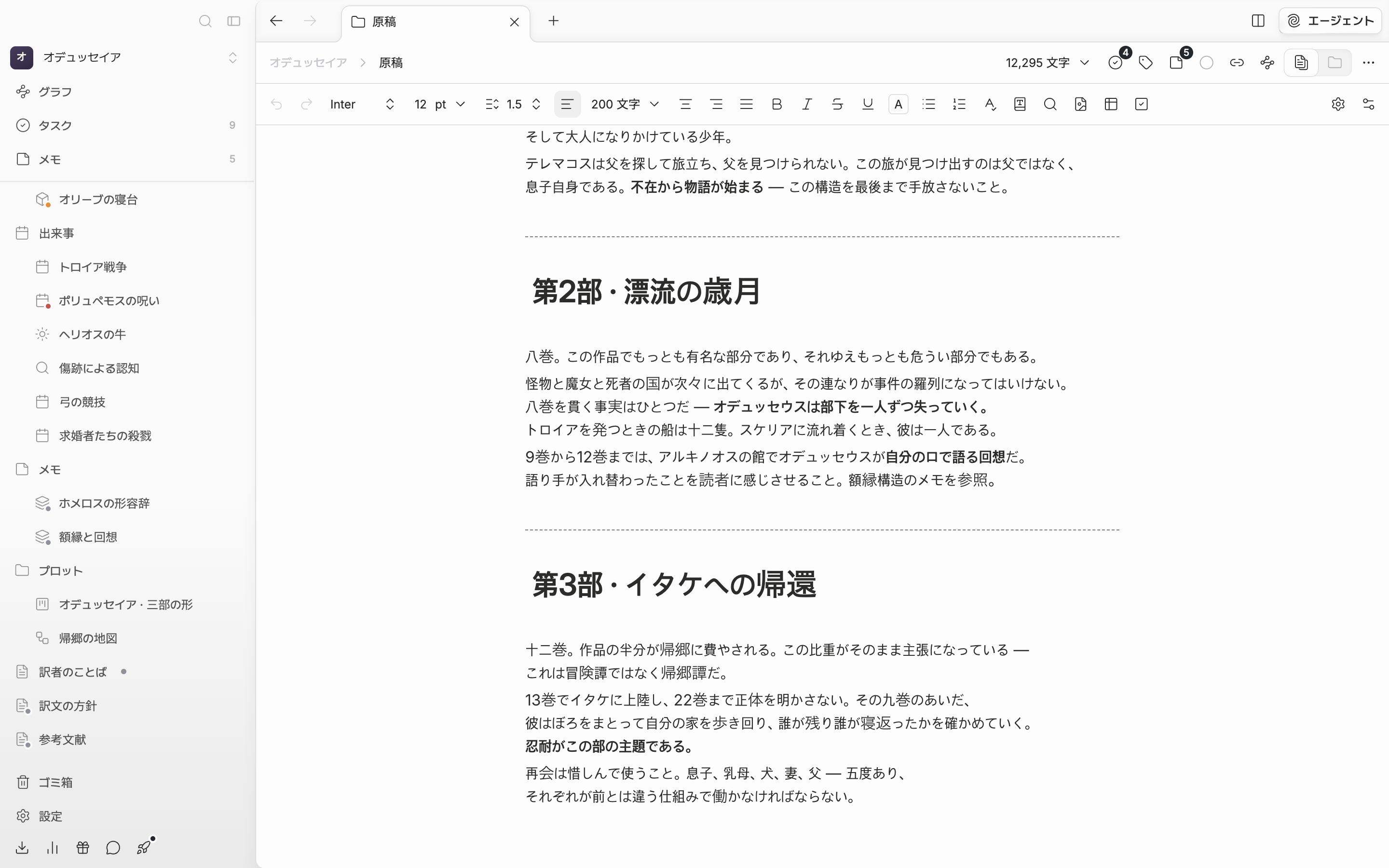Click the オデュッセイア breadcrumb link

(308, 63)
